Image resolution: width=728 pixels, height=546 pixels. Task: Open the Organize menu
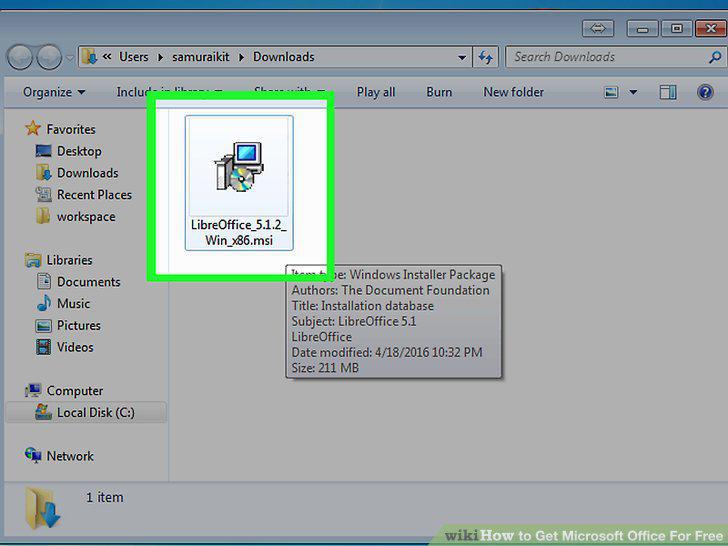point(54,92)
